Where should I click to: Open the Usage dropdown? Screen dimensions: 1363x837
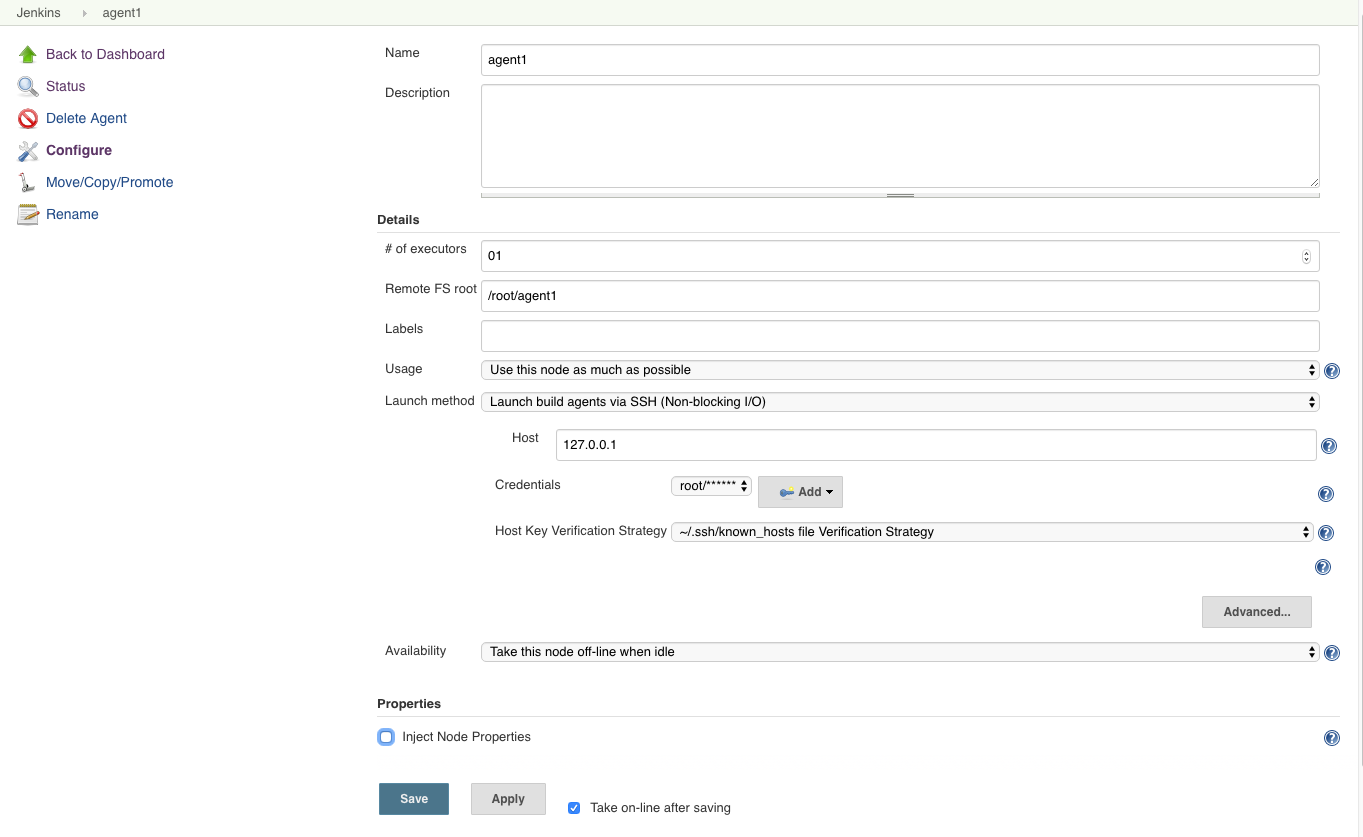click(900, 370)
